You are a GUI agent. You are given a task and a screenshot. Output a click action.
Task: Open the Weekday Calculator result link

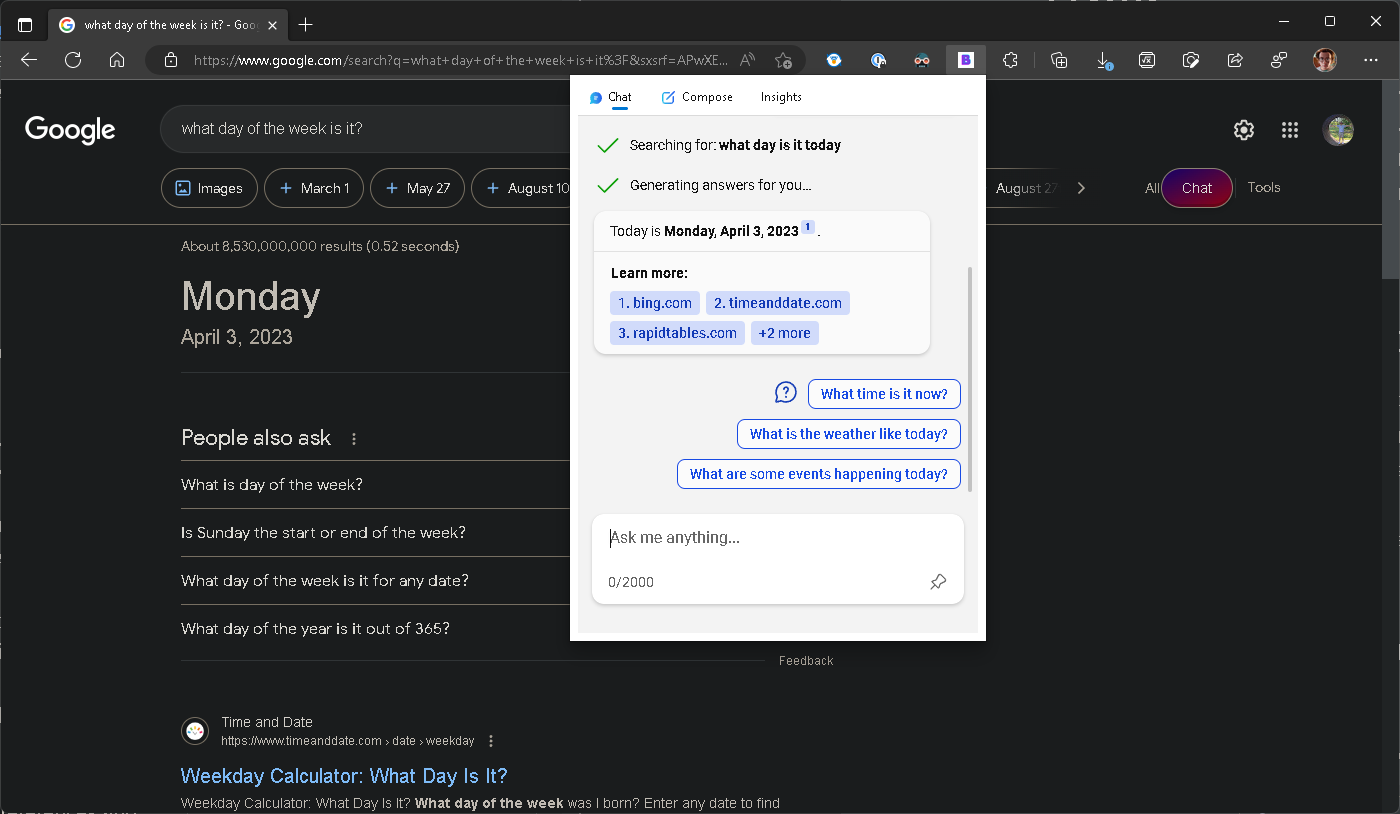tap(343, 775)
